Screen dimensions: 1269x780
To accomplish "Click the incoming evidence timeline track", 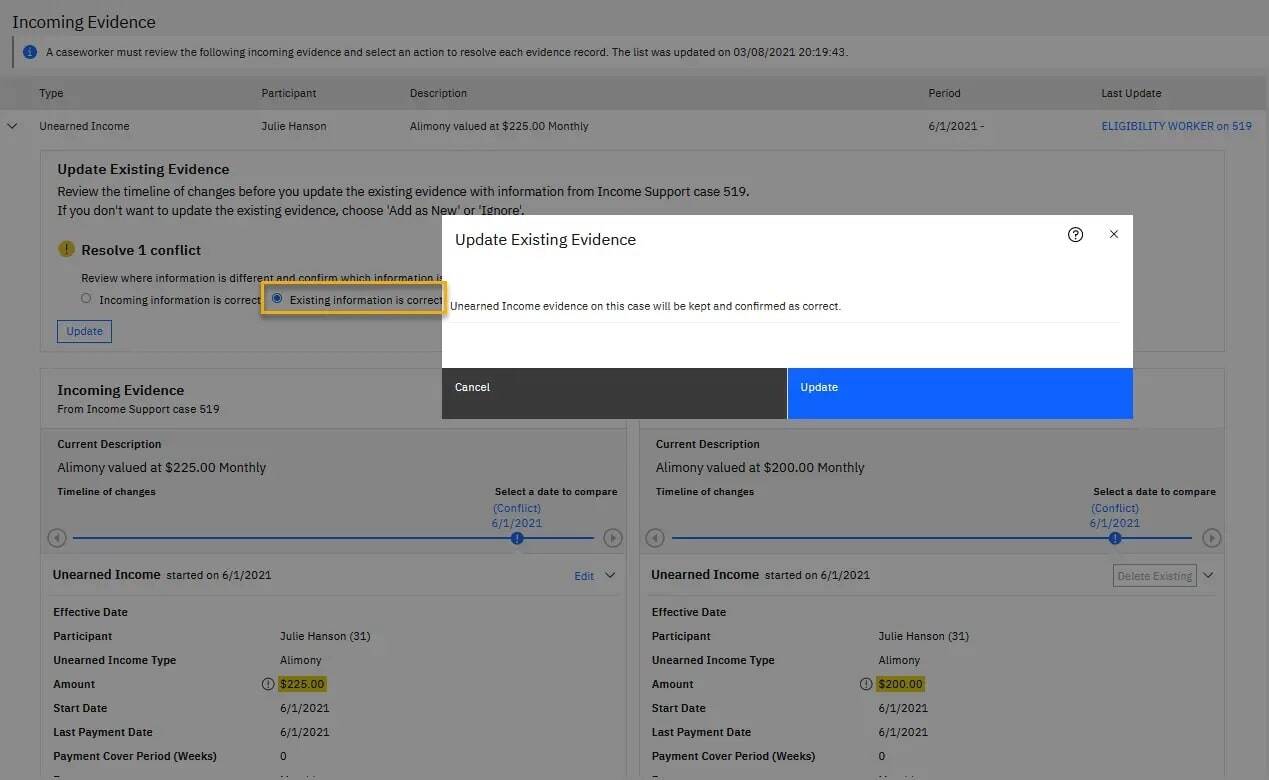I will click(x=334, y=538).
